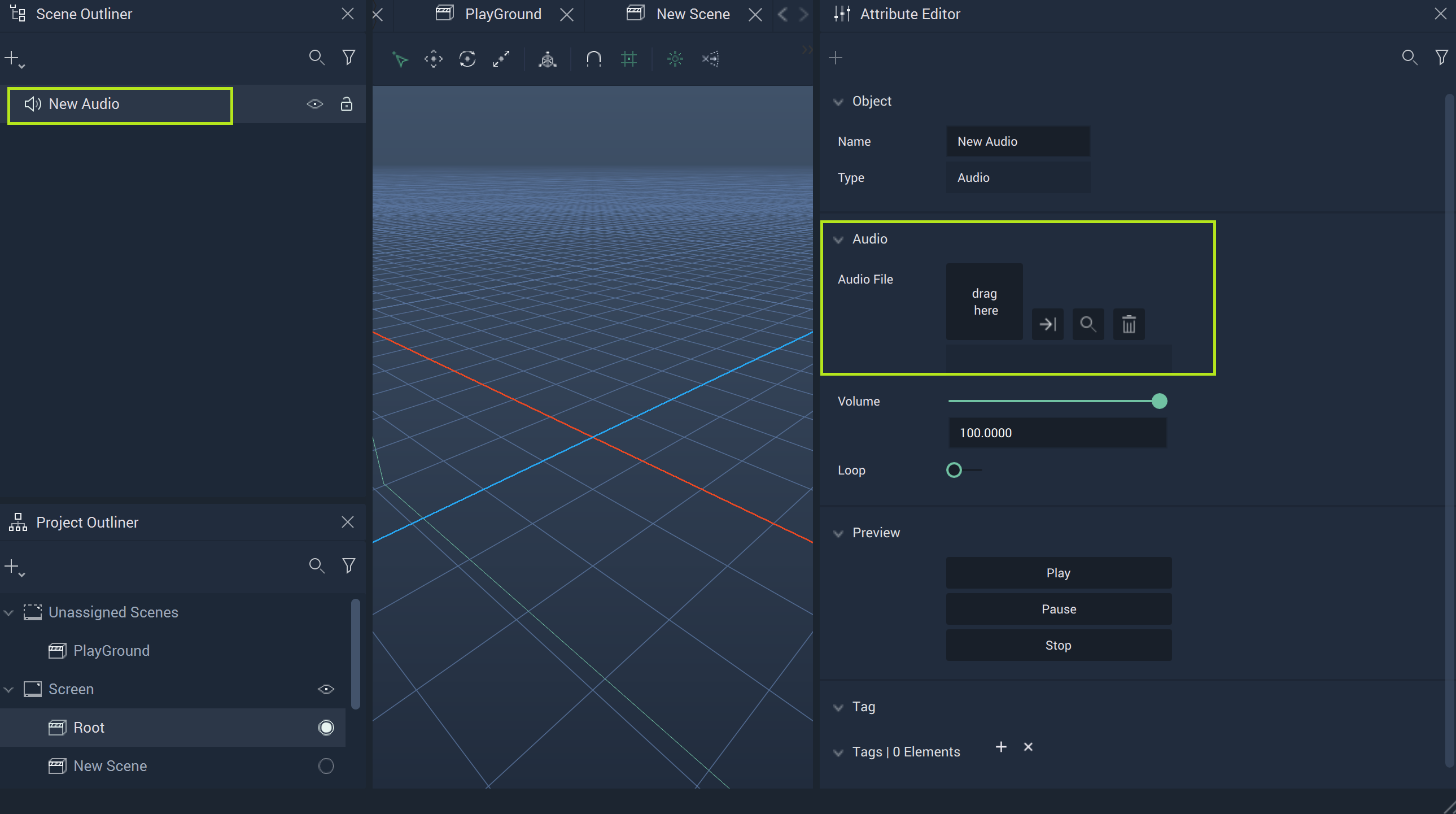
Task: Click the magnifier icon to locate Audio File
Action: click(x=1088, y=324)
